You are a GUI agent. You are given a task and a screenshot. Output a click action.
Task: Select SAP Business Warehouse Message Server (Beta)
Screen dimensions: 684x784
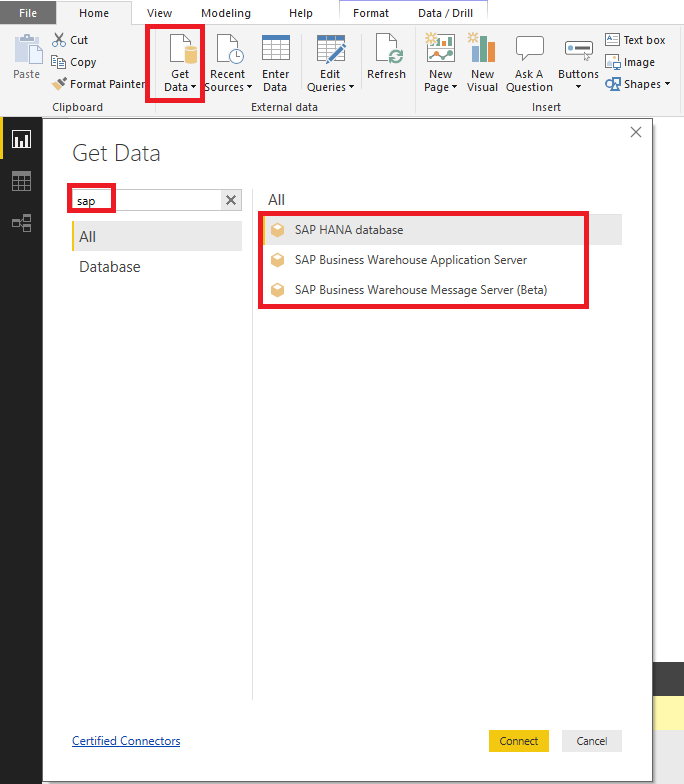coord(420,290)
